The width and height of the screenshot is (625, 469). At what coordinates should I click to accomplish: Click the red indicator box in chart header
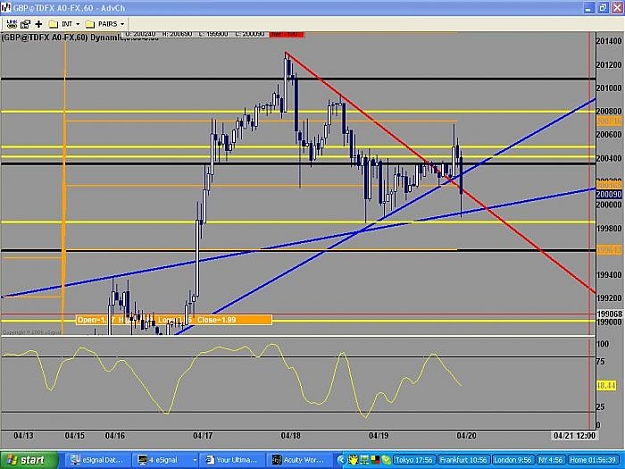click(286, 35)
